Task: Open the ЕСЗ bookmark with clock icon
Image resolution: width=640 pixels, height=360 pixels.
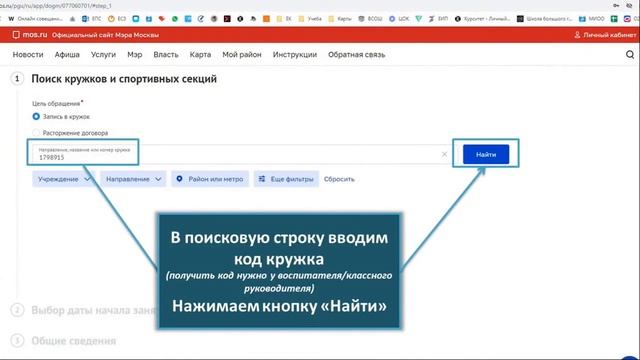Action: [117, 19]
